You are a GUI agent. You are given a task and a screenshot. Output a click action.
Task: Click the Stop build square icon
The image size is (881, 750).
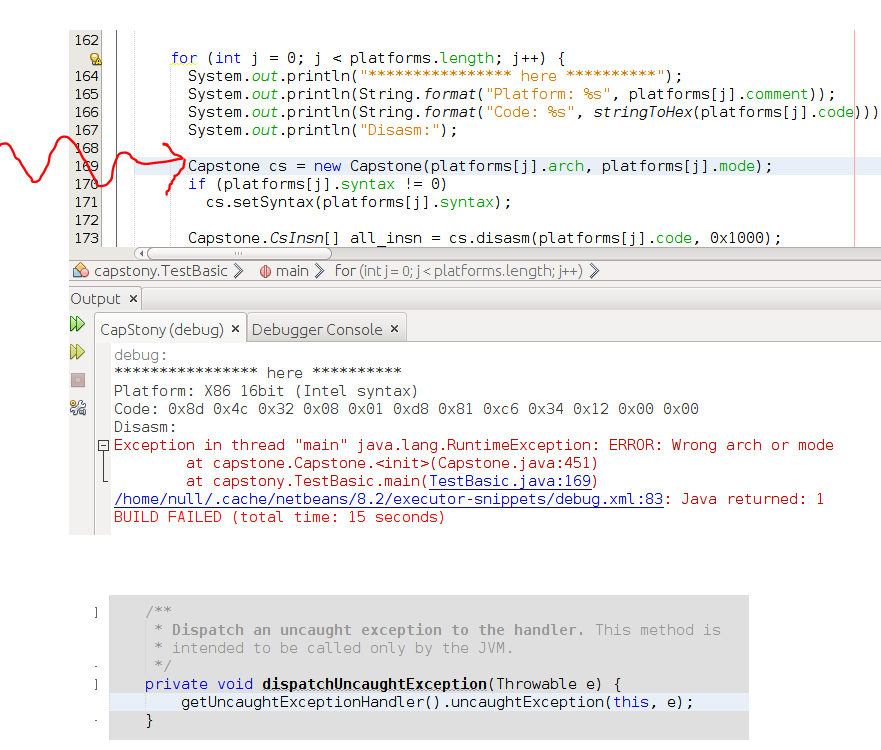click(x=78, y=380)
